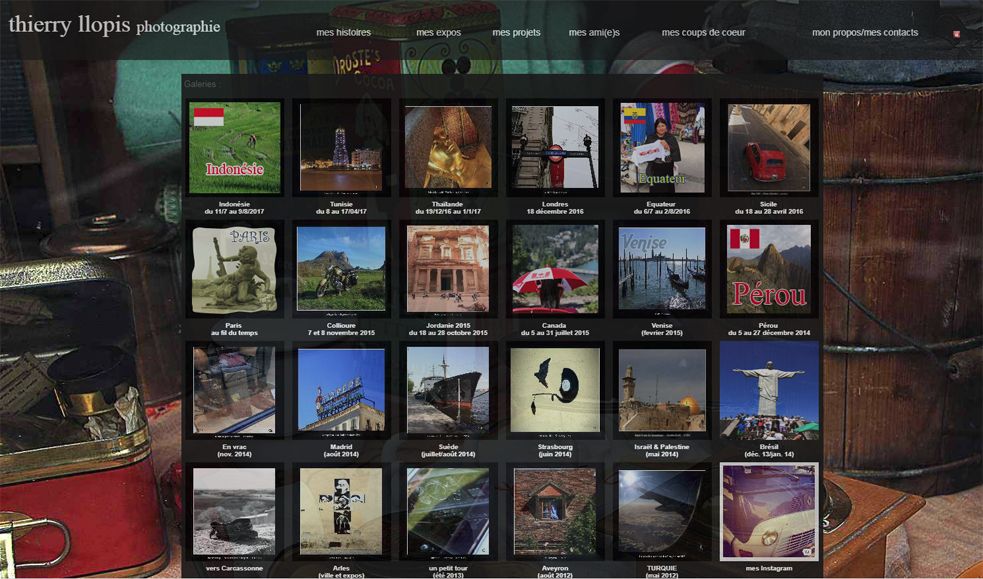Screen dimensions: 983x579
Task: Open 'mon propos/mes contacts' page
Action: coord(864,33)
